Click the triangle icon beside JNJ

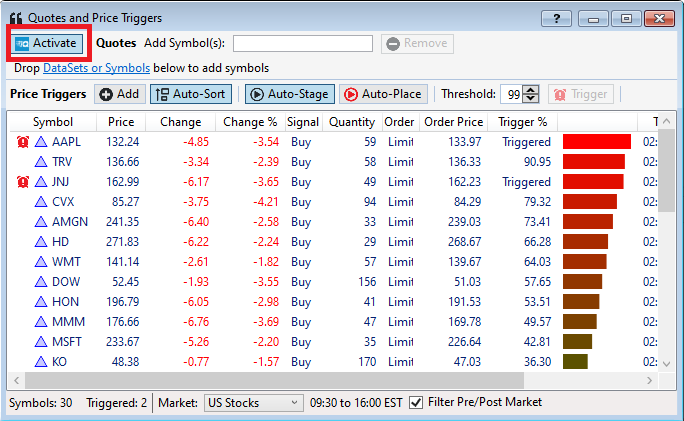pos(41,181)
